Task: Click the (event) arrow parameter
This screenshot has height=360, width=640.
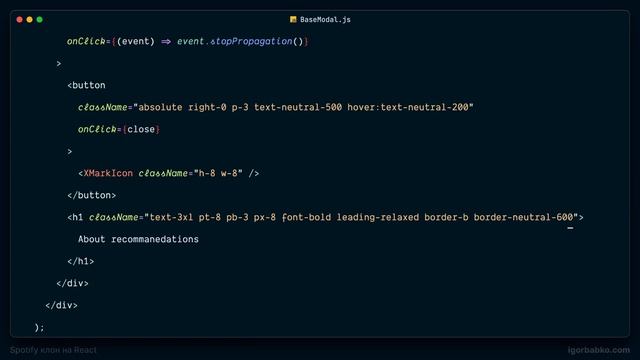Action: (x=136, y=41)
